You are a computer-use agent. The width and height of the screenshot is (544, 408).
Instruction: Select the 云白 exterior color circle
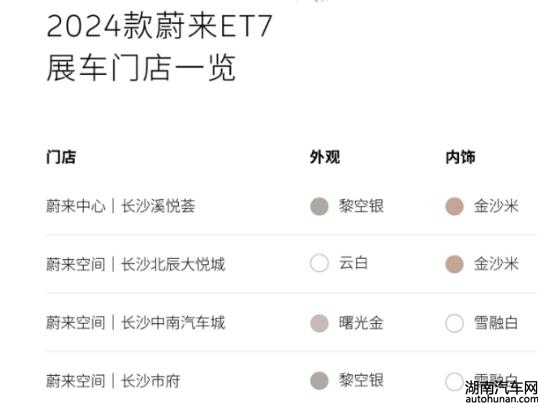(x=319, y=263)
